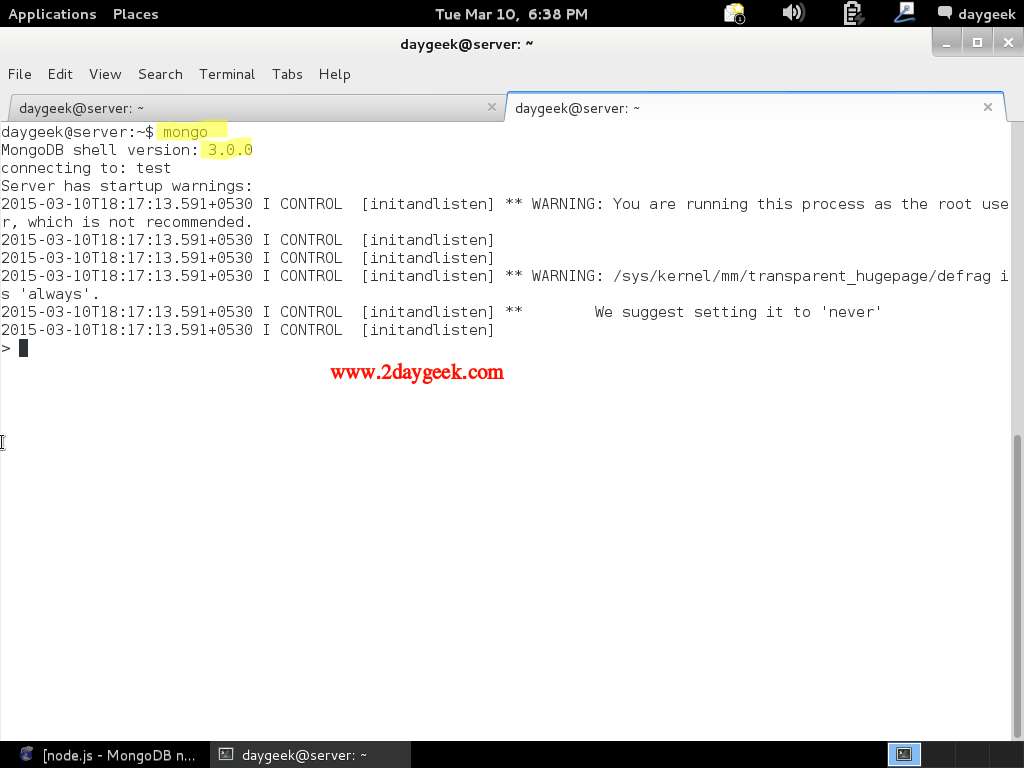Maximize the terminal window

click(977, 43)
